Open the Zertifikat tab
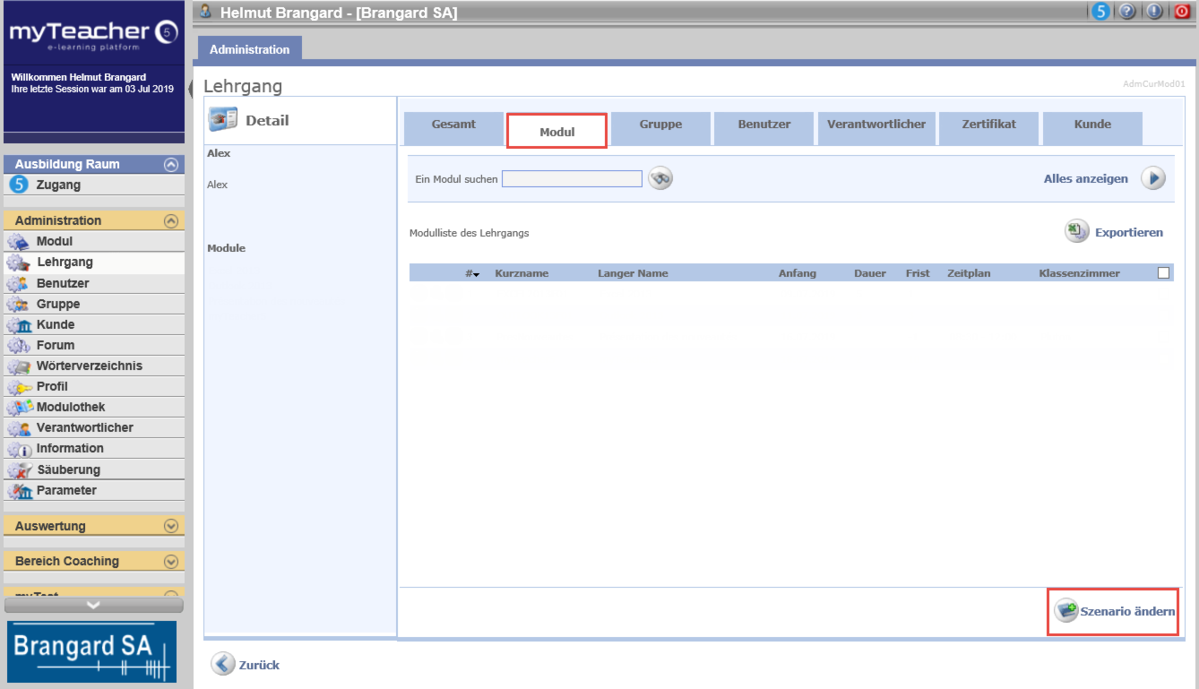Screen dimensions: 1199x689 pyautogui.click(x=988, y=125)
